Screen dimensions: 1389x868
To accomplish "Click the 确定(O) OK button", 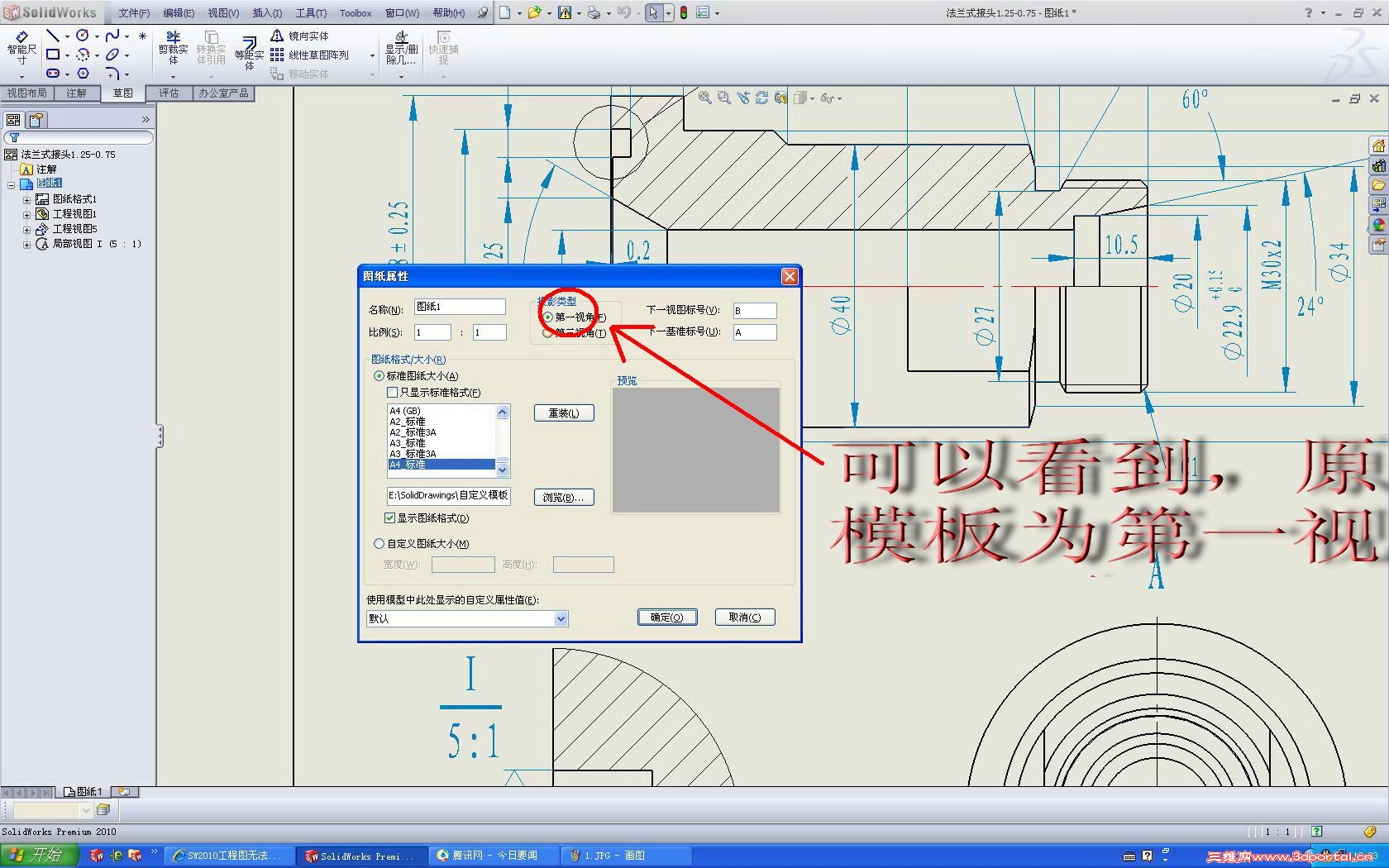I will point(667,618).
